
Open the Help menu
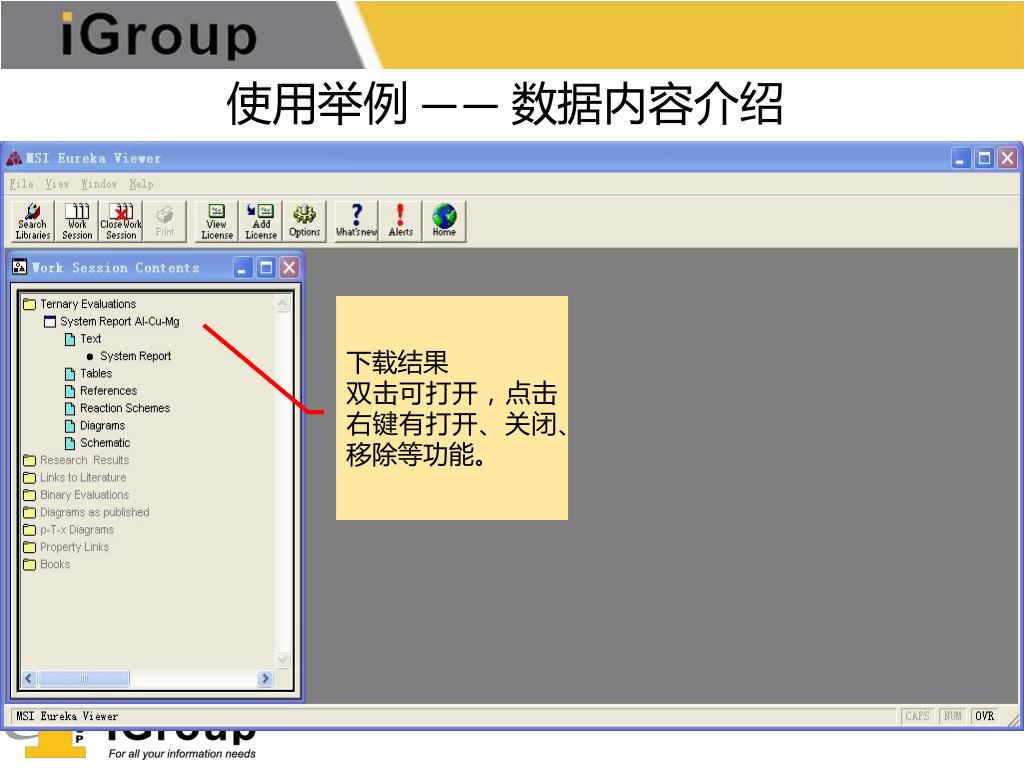click(x=141, y=184)
